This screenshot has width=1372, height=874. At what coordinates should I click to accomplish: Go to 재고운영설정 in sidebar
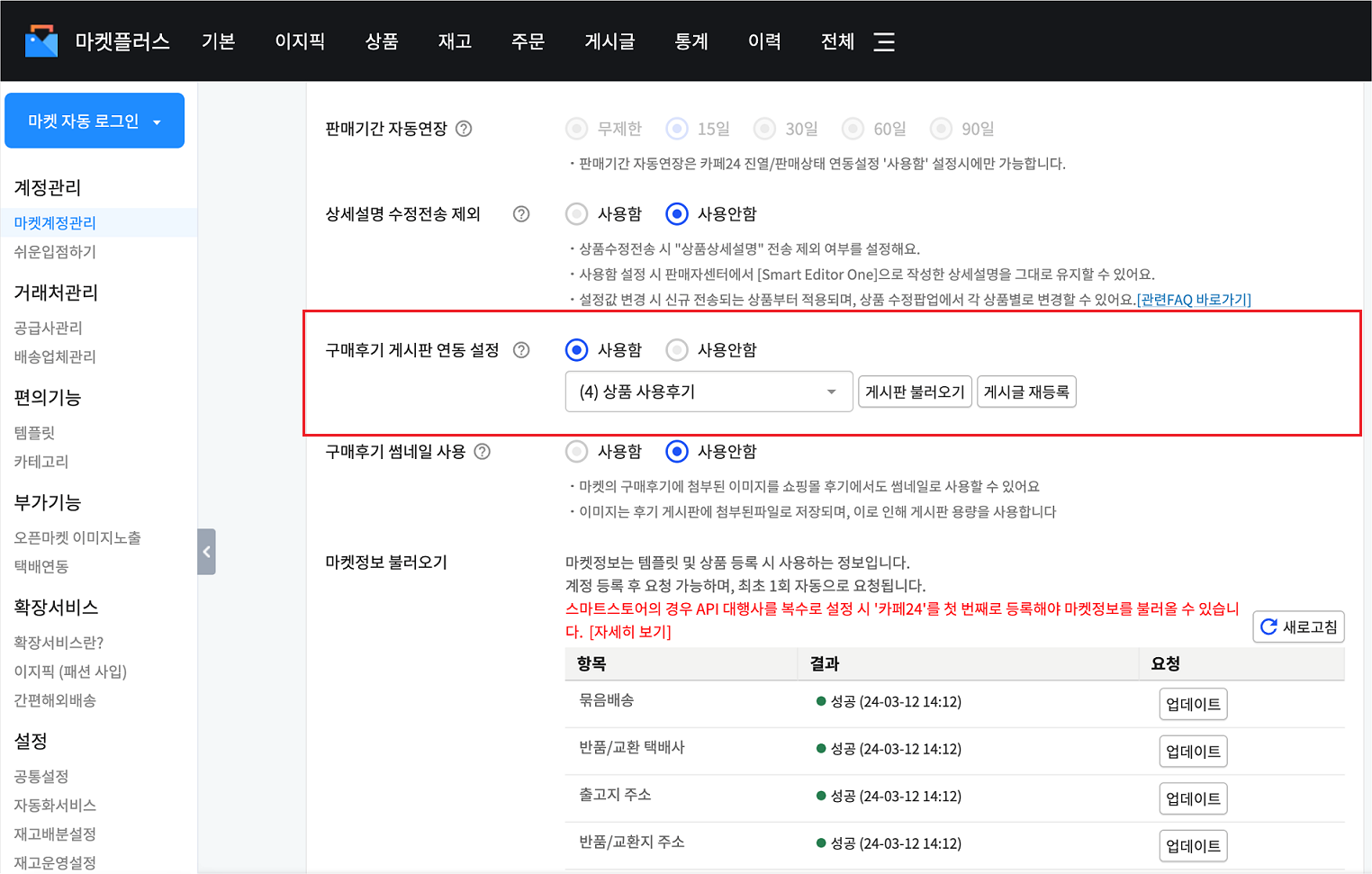(x=55, y=863)
